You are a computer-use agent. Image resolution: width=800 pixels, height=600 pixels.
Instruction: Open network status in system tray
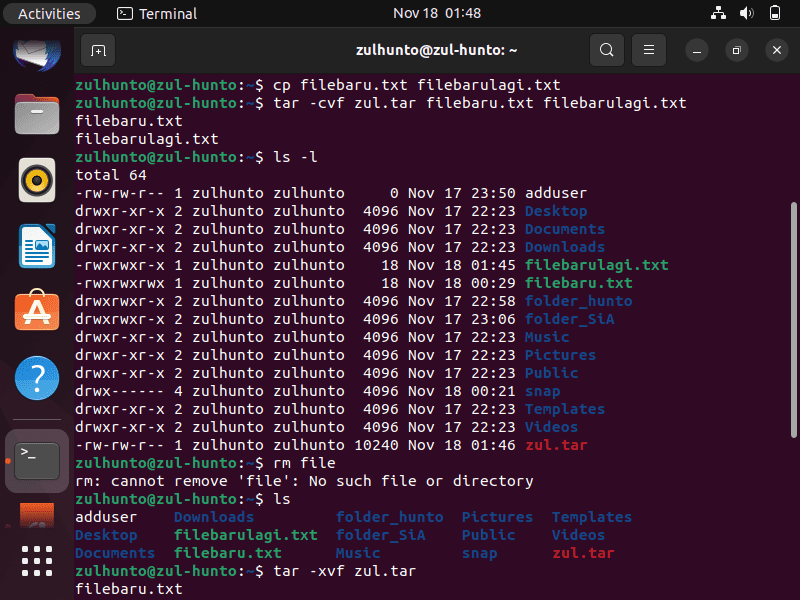tap(718, 13)
